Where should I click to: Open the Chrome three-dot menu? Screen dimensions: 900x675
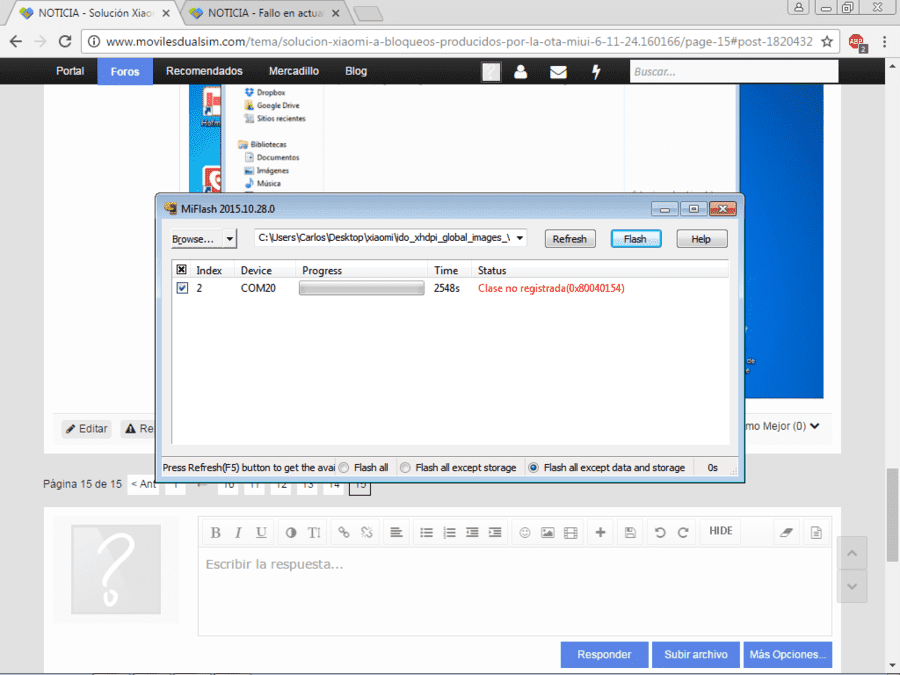(x=885, y=42)
